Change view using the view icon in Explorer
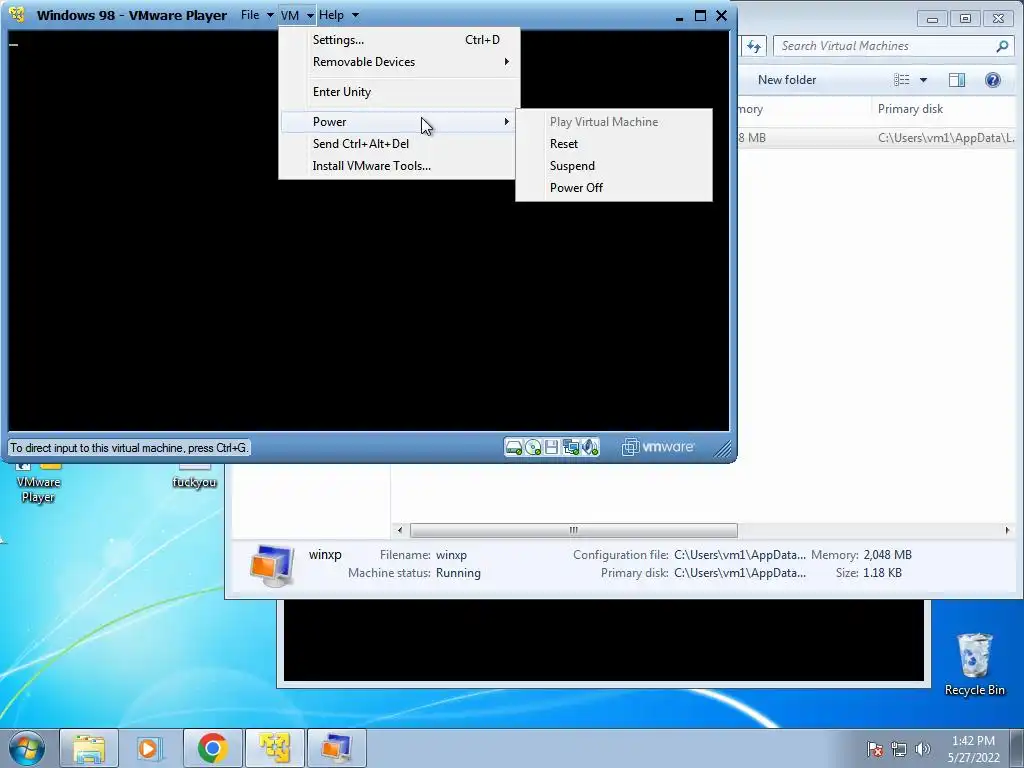 point(902,80)
